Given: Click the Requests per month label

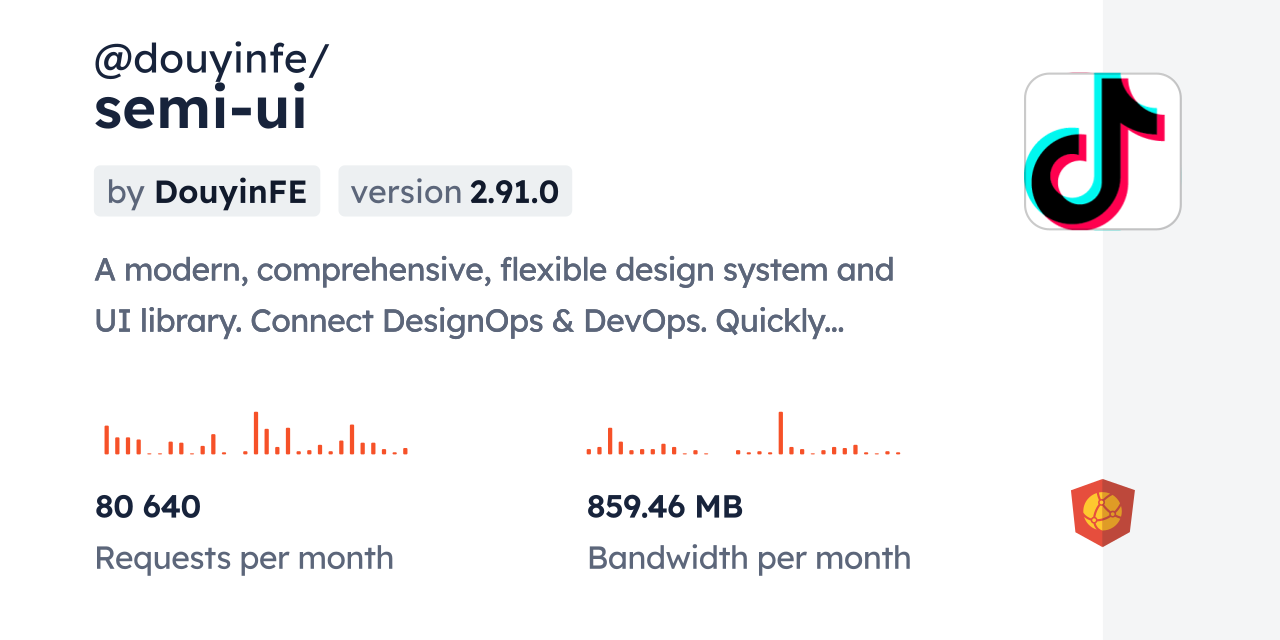Looking at the screenshot, I should tap(244, 558).
